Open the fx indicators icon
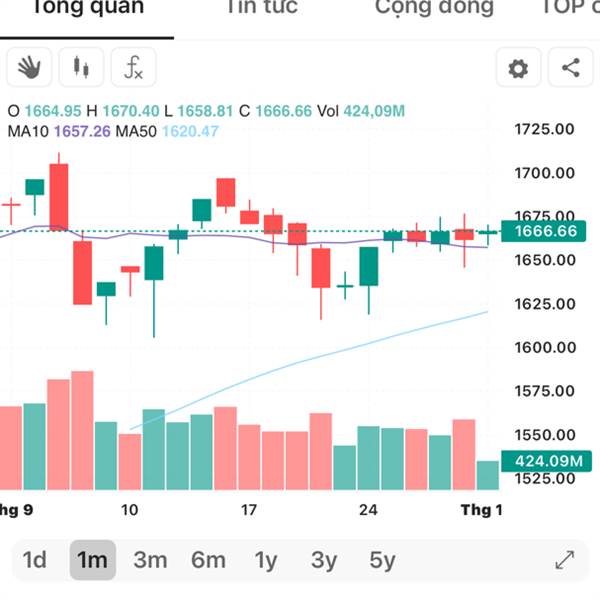 pyautogui.click(x=133, y=68)
